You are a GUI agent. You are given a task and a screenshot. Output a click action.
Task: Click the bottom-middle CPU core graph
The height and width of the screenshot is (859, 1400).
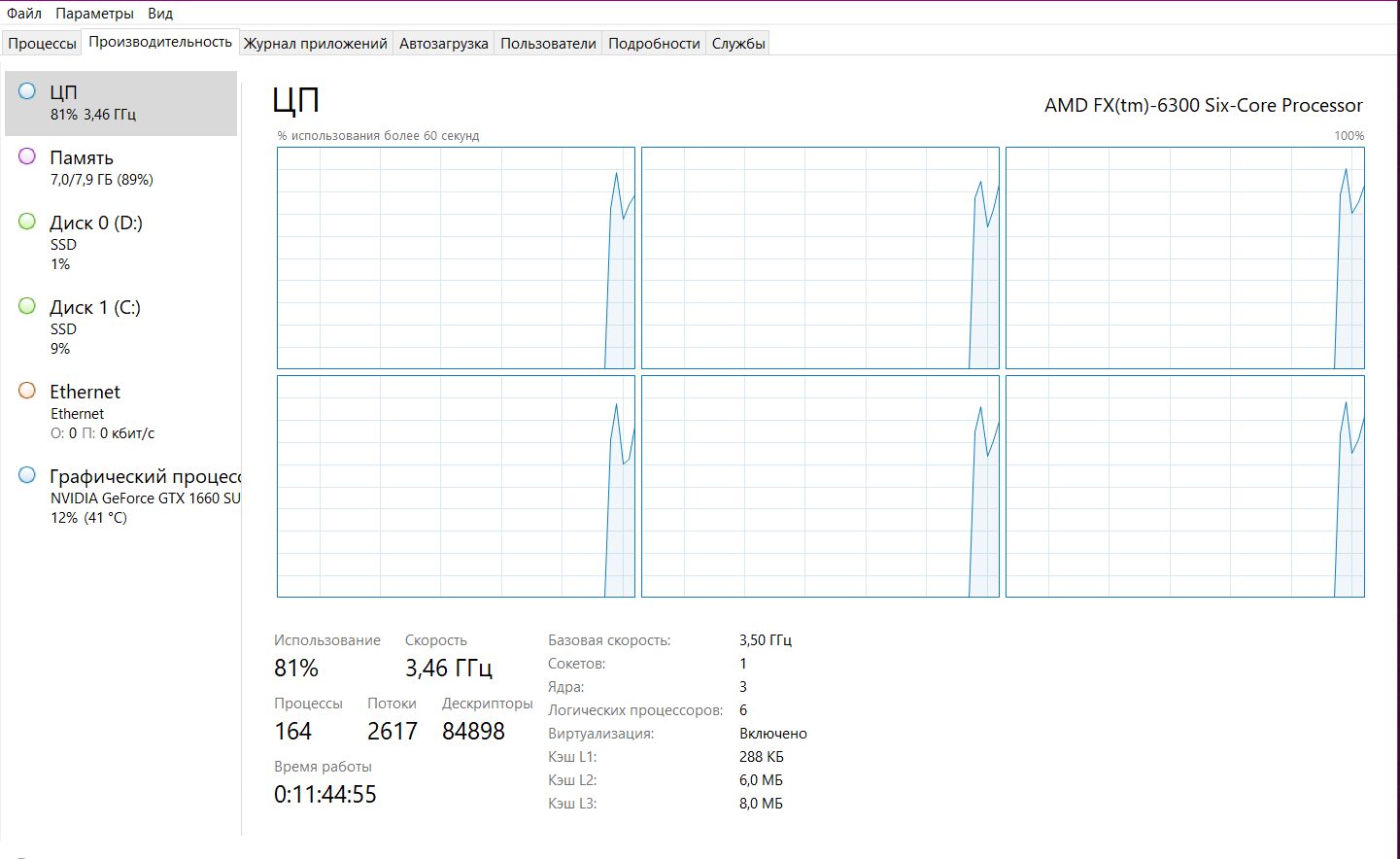pos(820,486)
